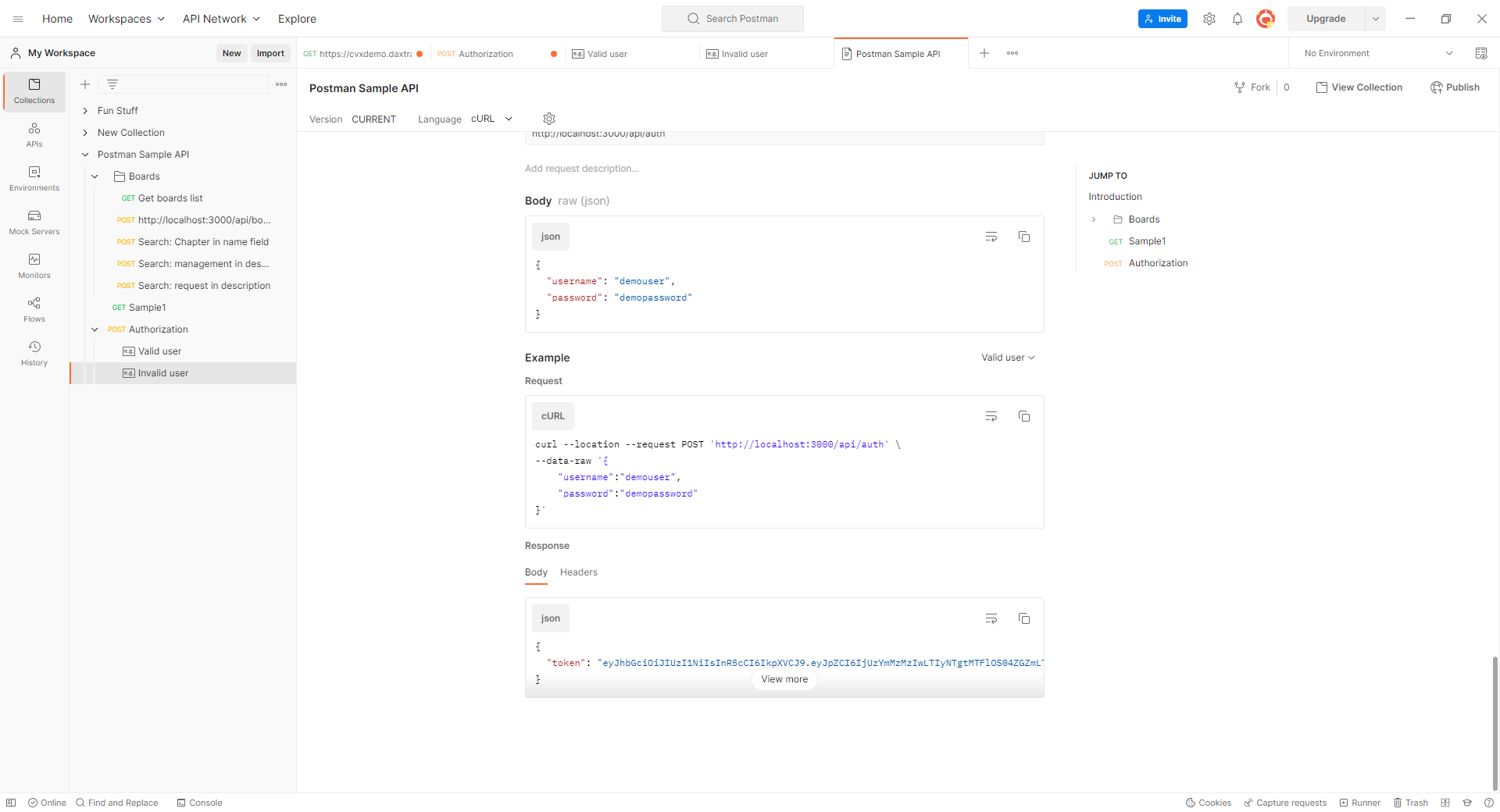Click the collections filter icon
Viewport: 1500px width, 812px height.
tap(112, 84)
